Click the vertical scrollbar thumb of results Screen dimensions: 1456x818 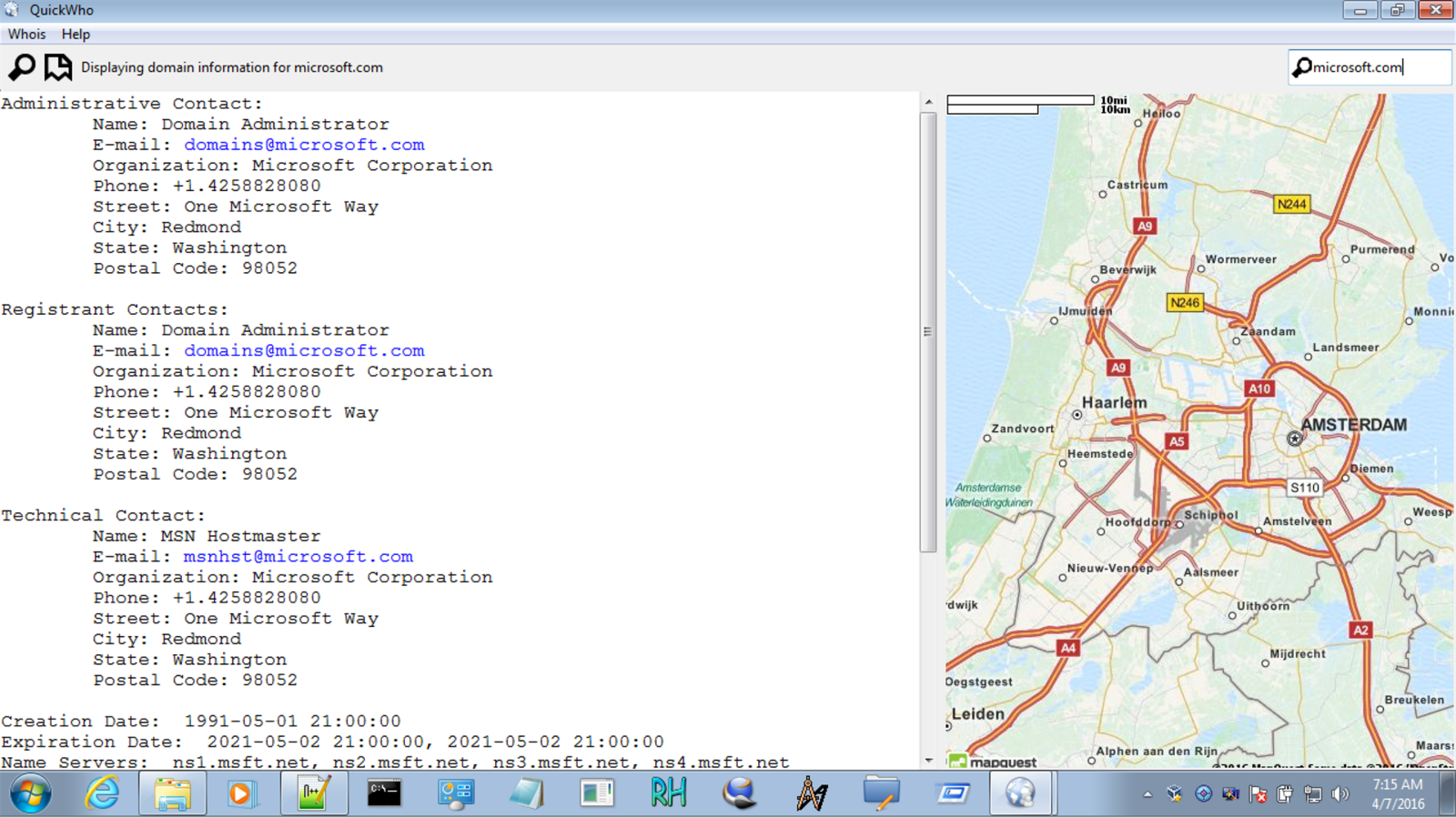pyautogui.click(x=928, y=331)
